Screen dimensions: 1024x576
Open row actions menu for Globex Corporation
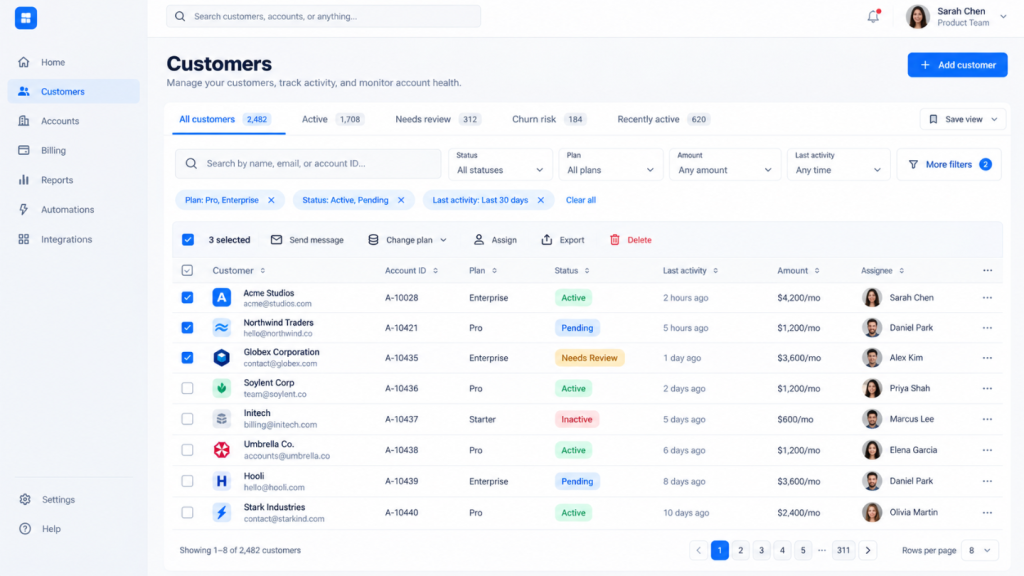(987, 357)
